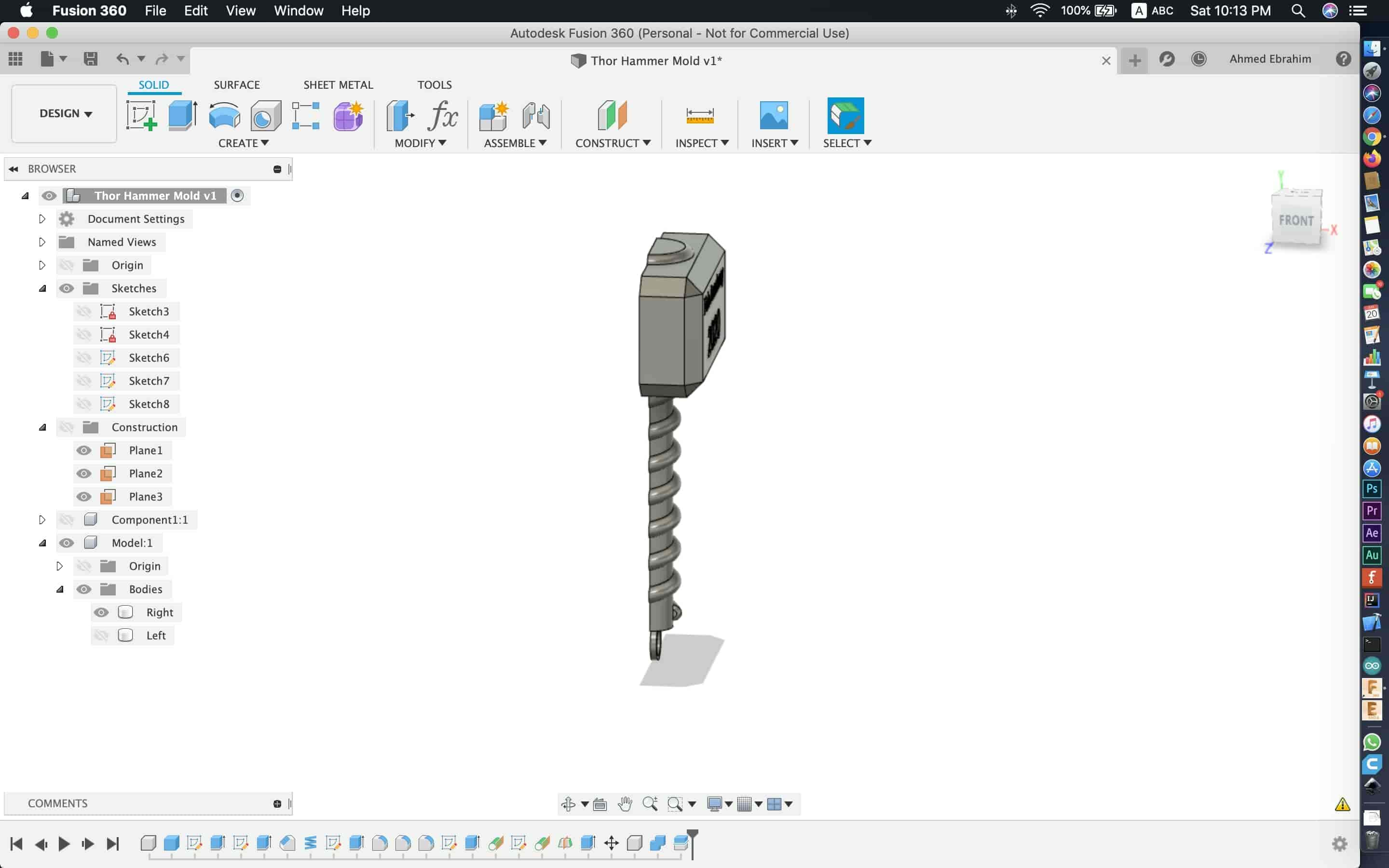This screenshot has height=868, width=1389.
Task: Jump timeline to the beginning
Action: click(16, 843)
